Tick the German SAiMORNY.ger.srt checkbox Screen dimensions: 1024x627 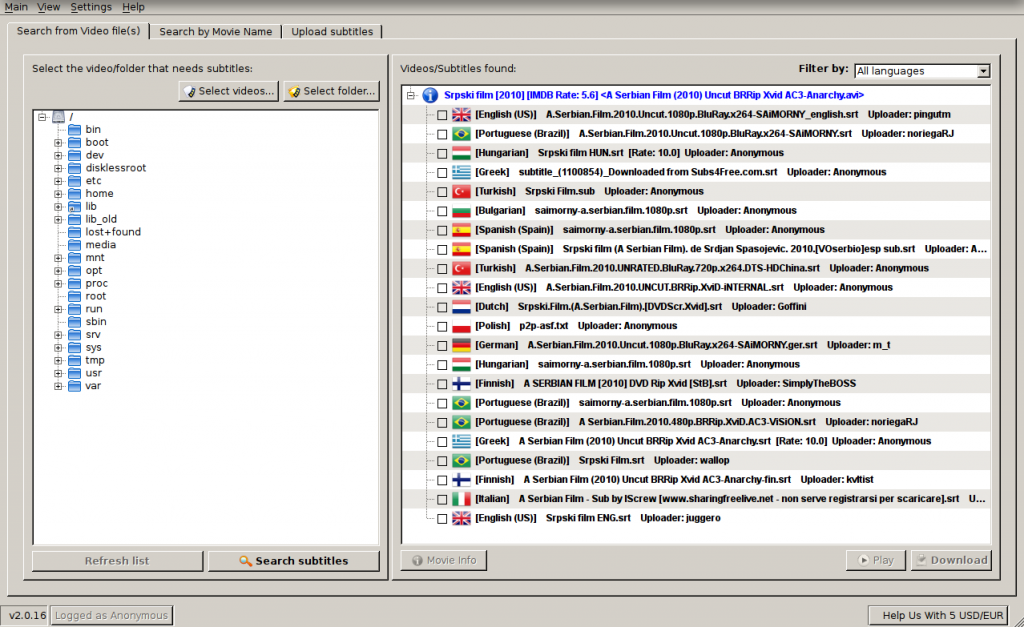pyautogui.click(x=442, y=346)
